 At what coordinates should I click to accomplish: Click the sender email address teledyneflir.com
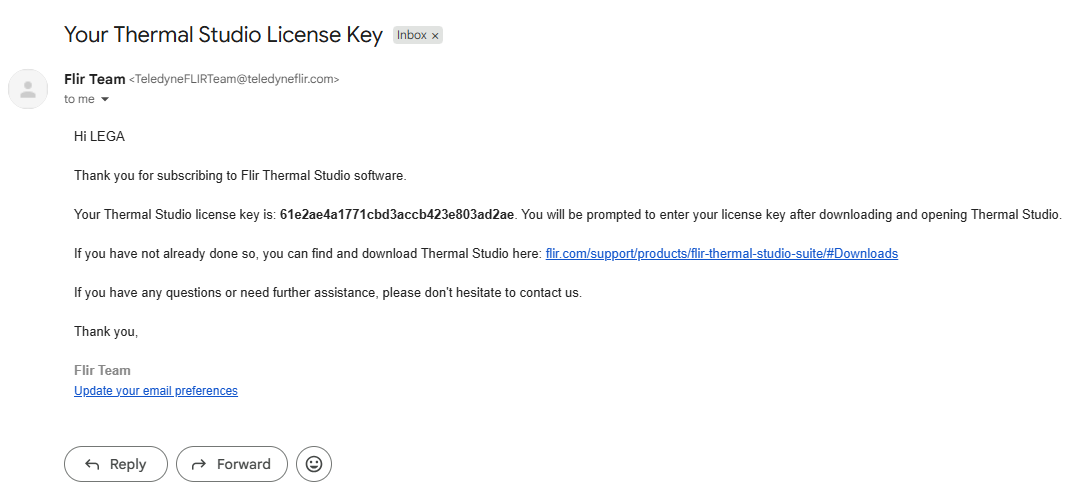coord(235,79)
